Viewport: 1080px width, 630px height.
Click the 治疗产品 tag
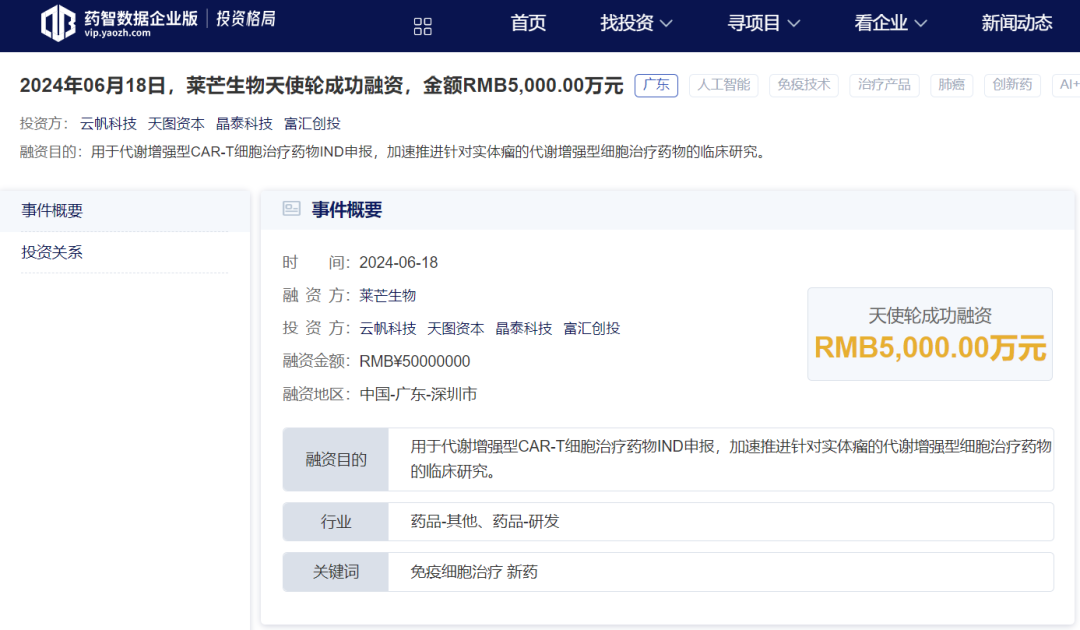coord(884,85)
